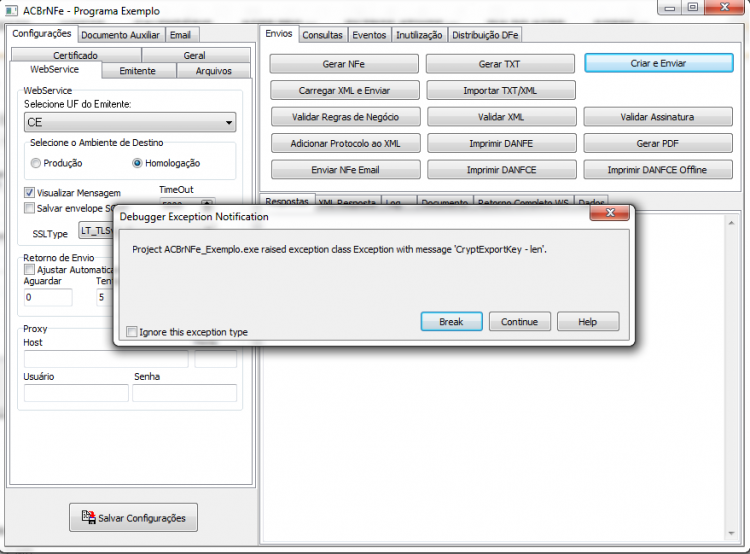The height and width of the screenshot is (554, 750).
Task: Minimize the ACBrNFe window
Action: (x=670, y=8)
